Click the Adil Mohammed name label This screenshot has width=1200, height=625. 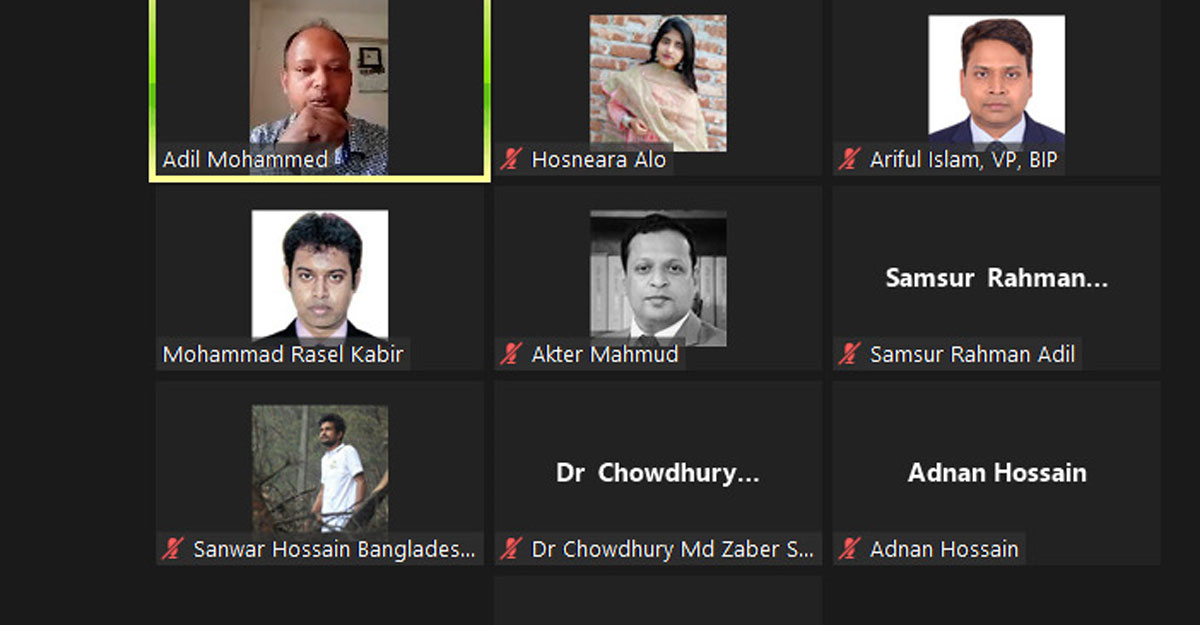(245, 159)
